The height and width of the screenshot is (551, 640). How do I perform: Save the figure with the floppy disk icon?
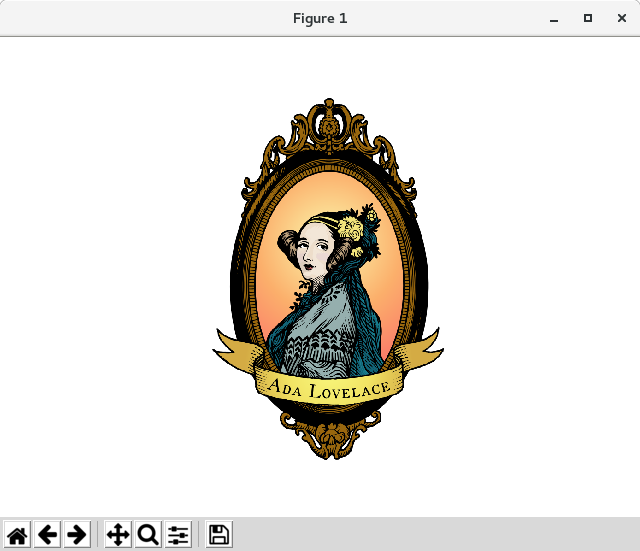click(219, 534)
